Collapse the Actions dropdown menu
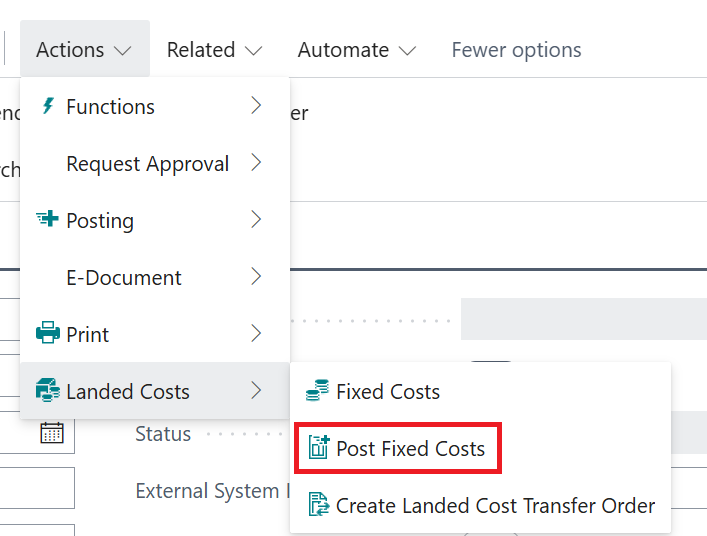Viewport: 707px width, 536px height. coord(84,50)
